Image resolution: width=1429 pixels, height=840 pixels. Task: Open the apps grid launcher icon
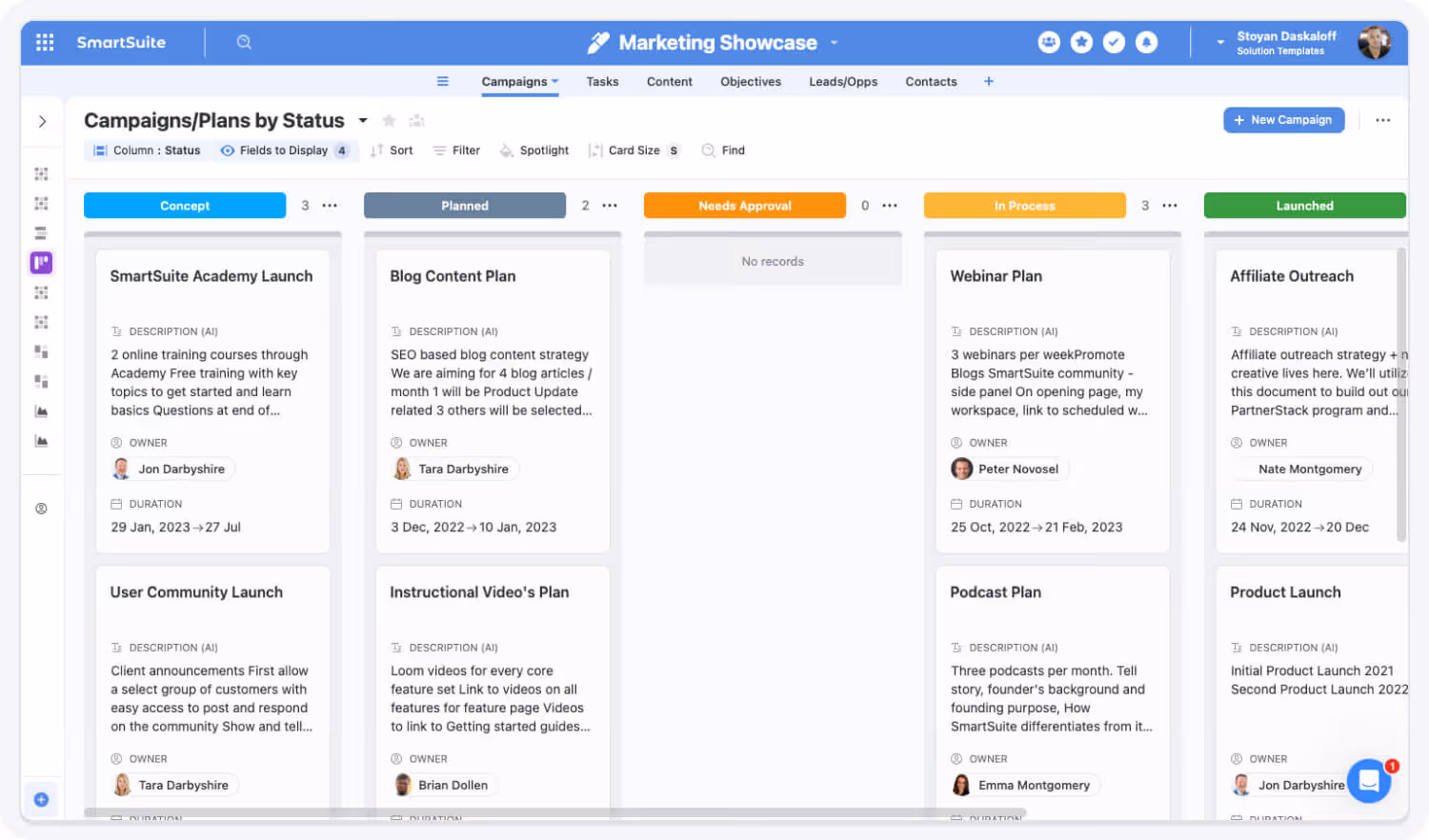tap(45, 42)
